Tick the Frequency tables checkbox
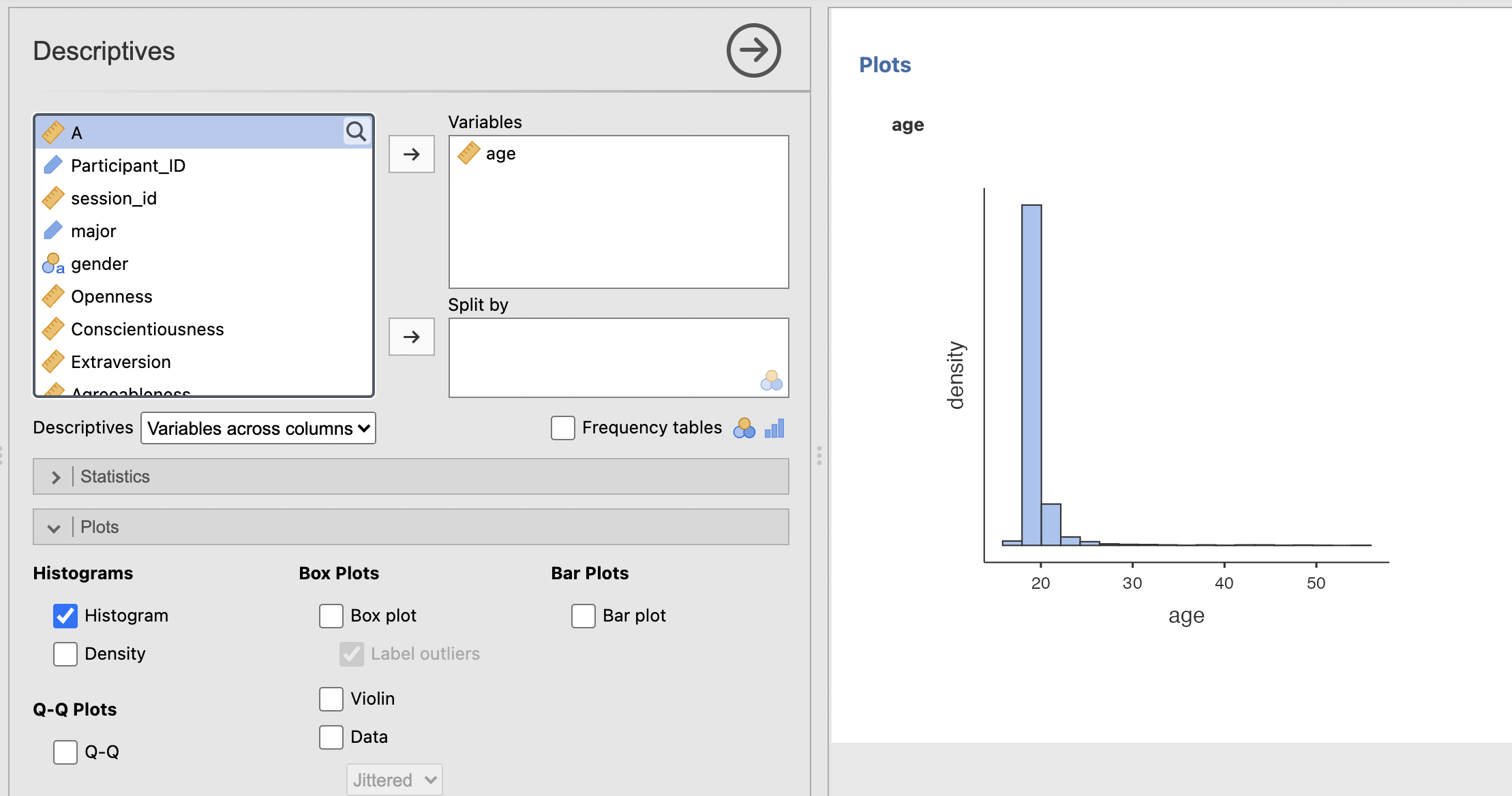The image size is (1512, 796). [x=563, y=428]
